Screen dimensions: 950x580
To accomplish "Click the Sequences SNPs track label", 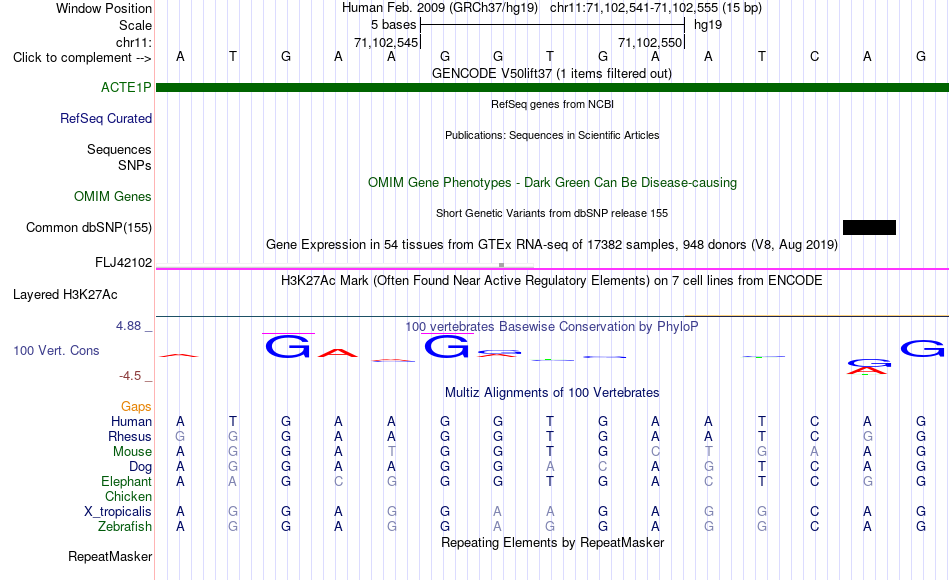I will (119, 157).
